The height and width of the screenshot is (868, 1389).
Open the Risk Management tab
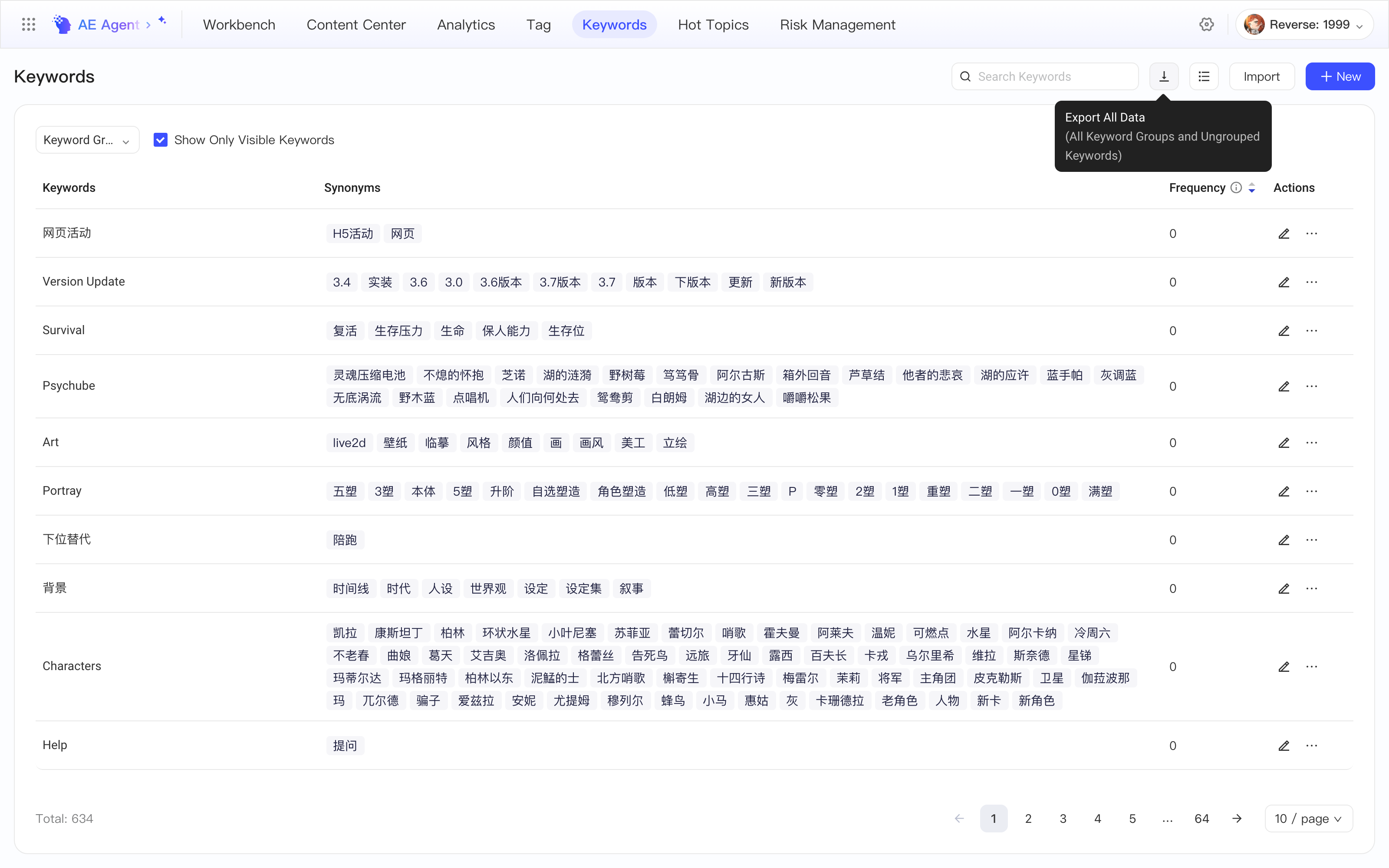pyautogui.click(x=837, y=25)
